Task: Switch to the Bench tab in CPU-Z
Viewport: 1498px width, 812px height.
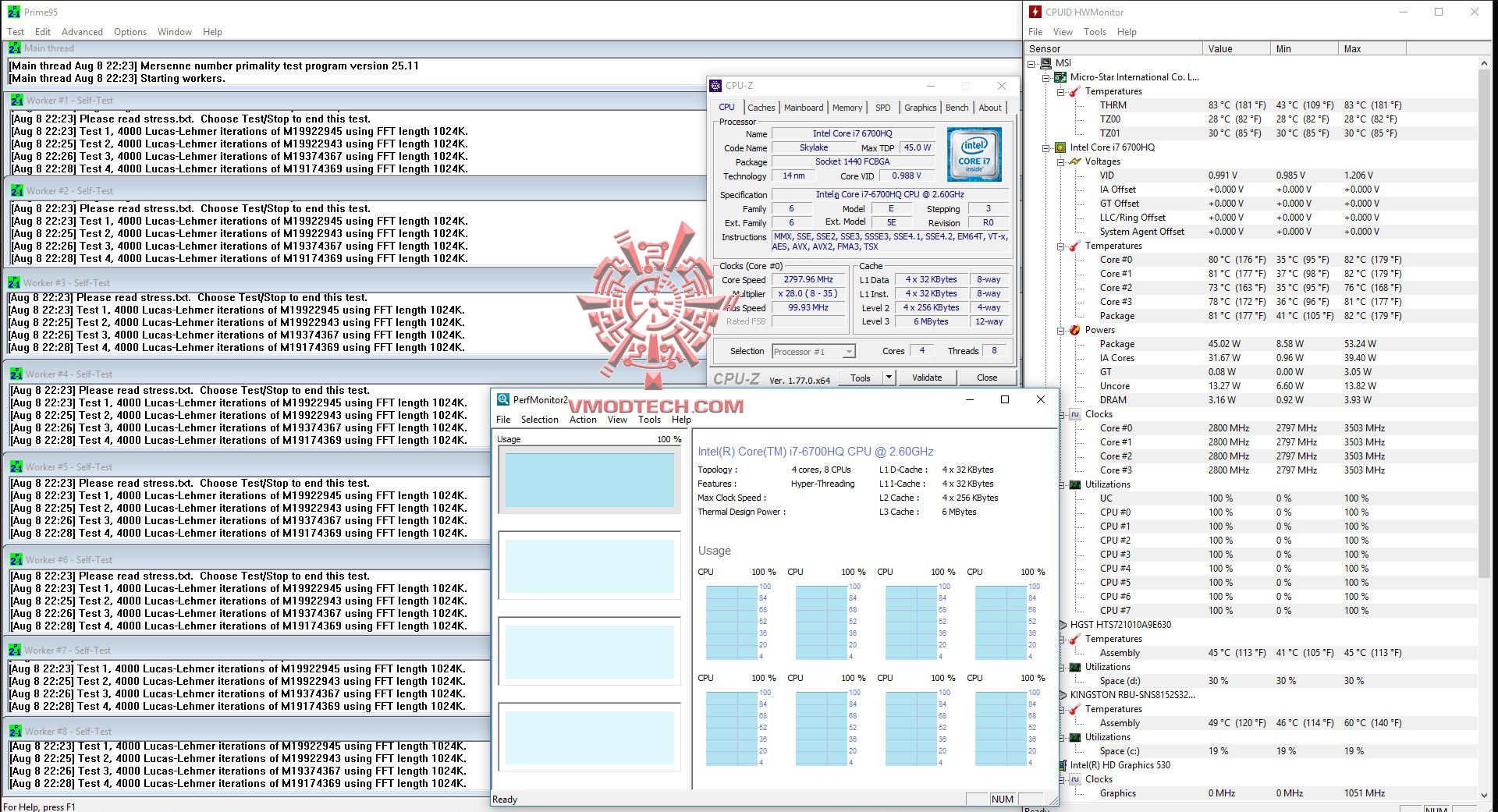Action: pyautogui.click(x=957, y=108)
